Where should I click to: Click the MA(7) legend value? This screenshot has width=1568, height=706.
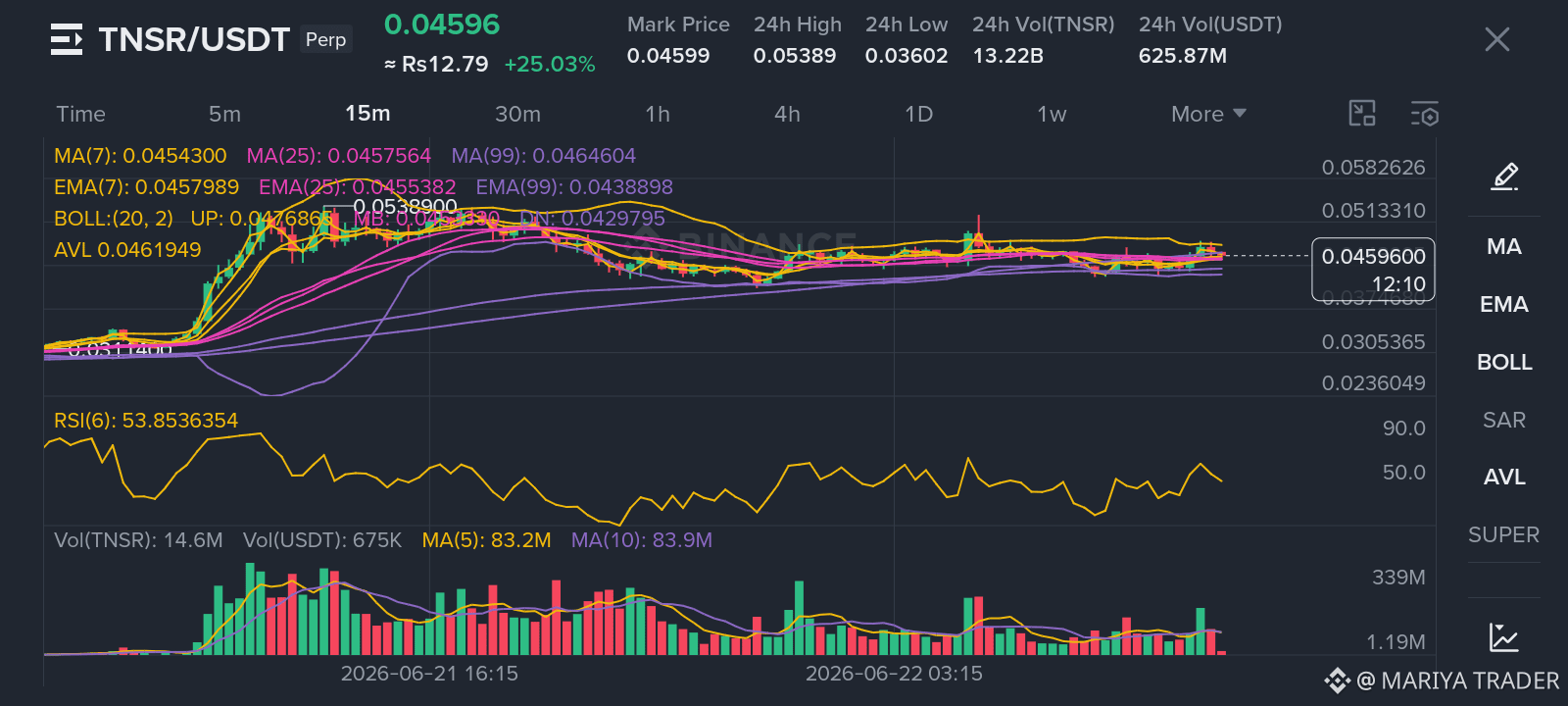point(140,156)
